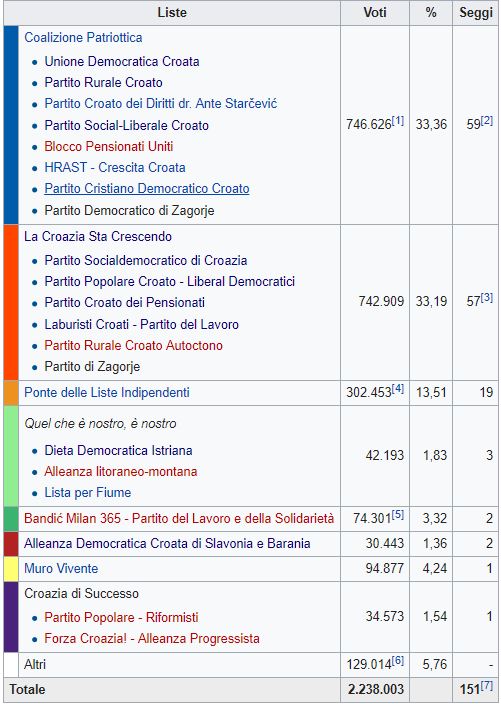
Task: Click the Seggi column header
Action: click(x=476, y=13)
